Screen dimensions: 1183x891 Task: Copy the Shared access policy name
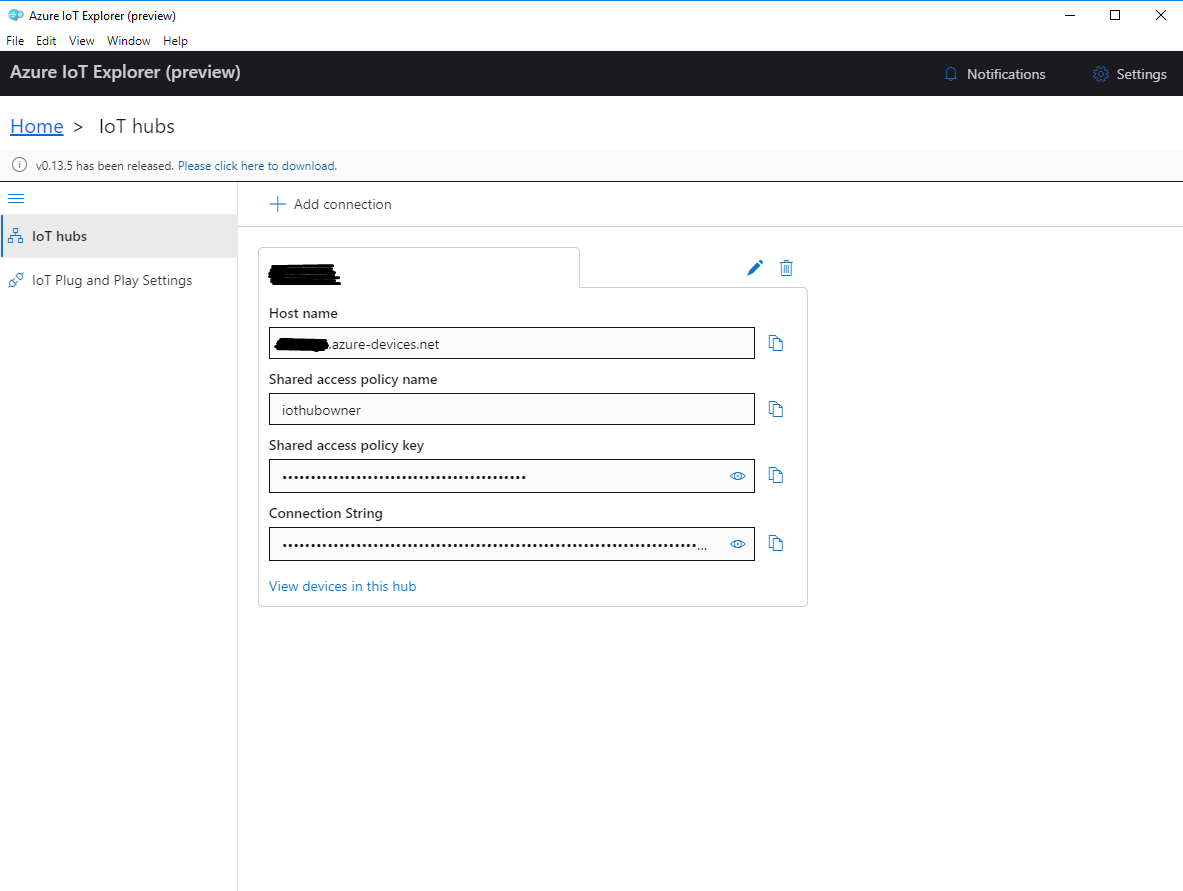coord(776,409)
